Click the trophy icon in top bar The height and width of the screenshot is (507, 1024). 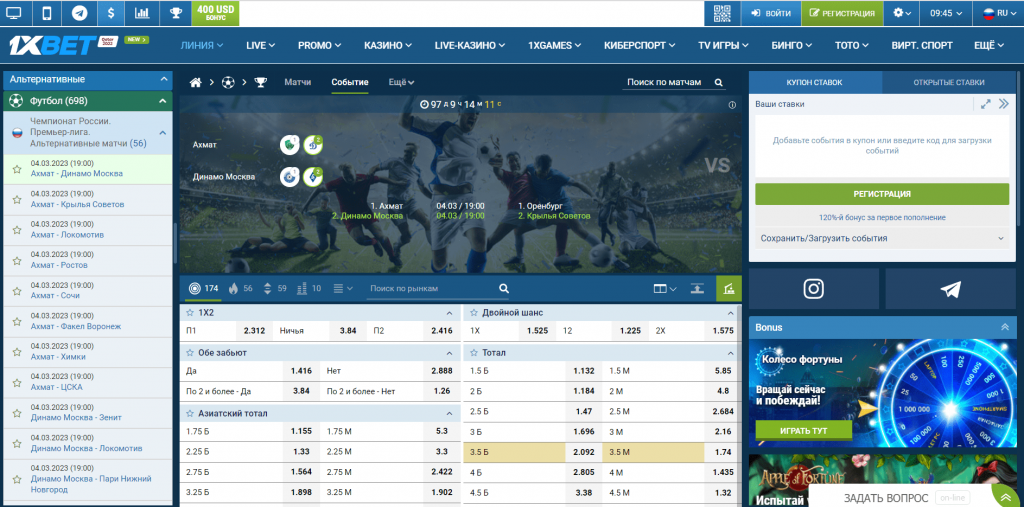176,13
